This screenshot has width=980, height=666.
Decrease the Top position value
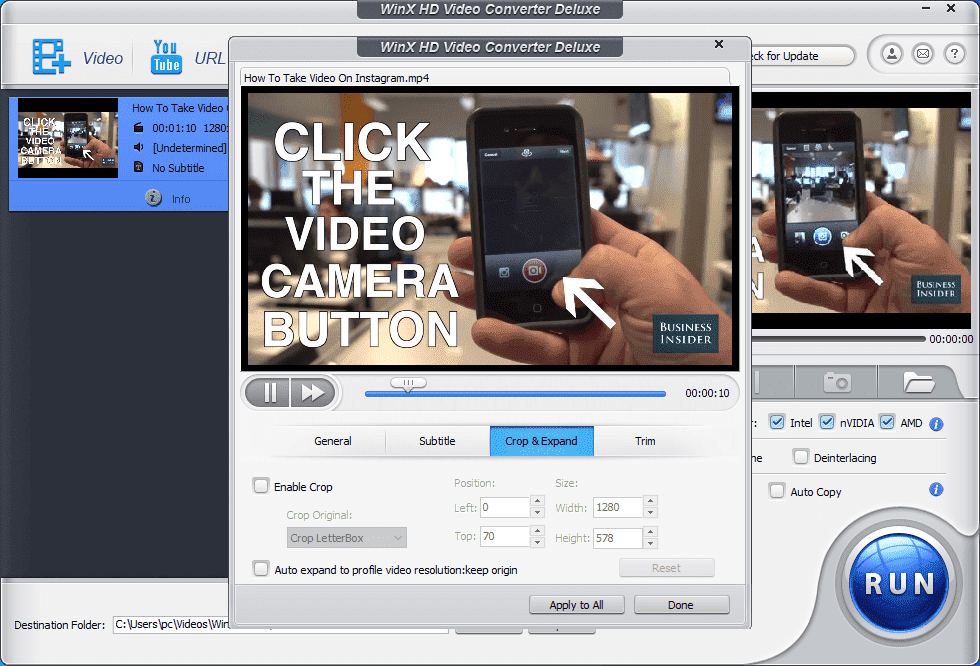[538, 542]
